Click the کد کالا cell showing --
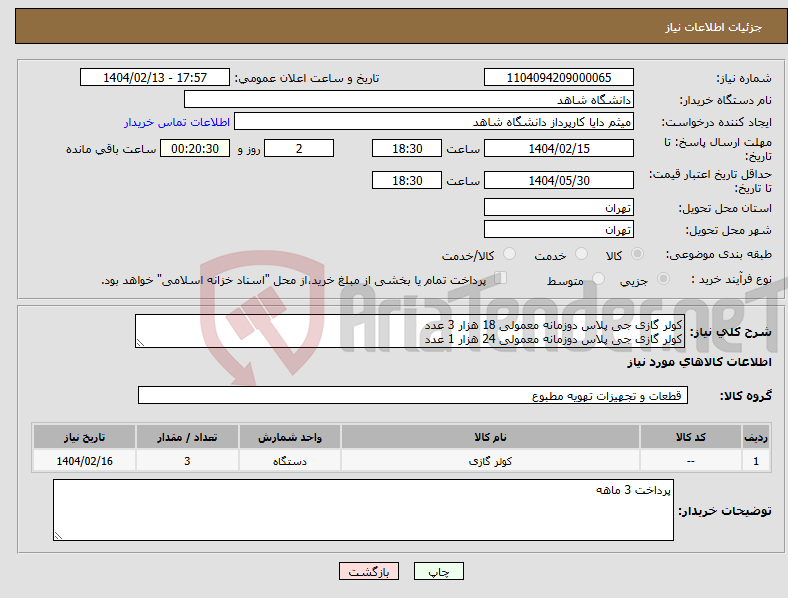Viewport: 788px width, 598px height. pyautogui.click(x=691, y=461)
